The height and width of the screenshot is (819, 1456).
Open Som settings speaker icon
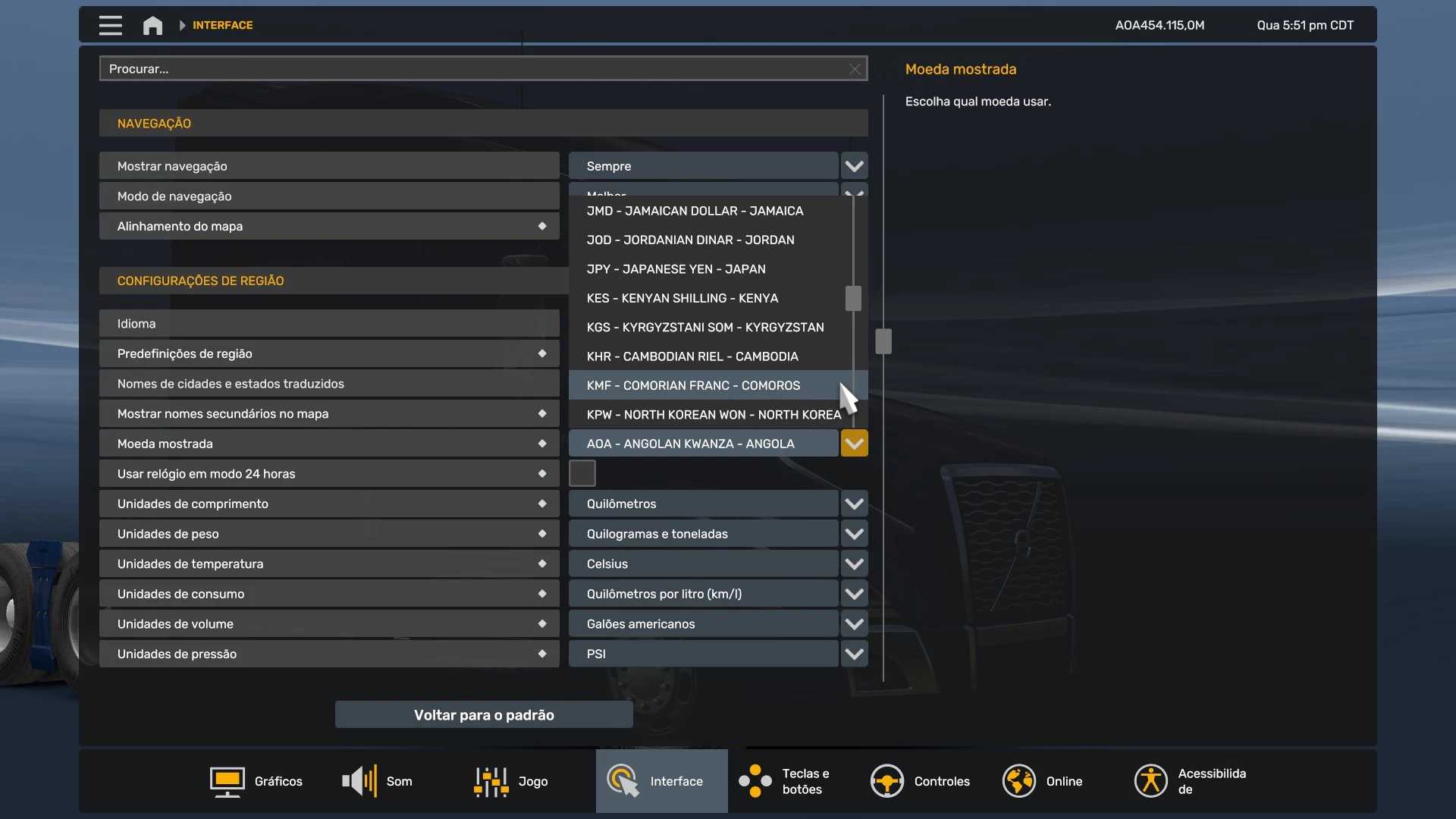pos(359,781)
